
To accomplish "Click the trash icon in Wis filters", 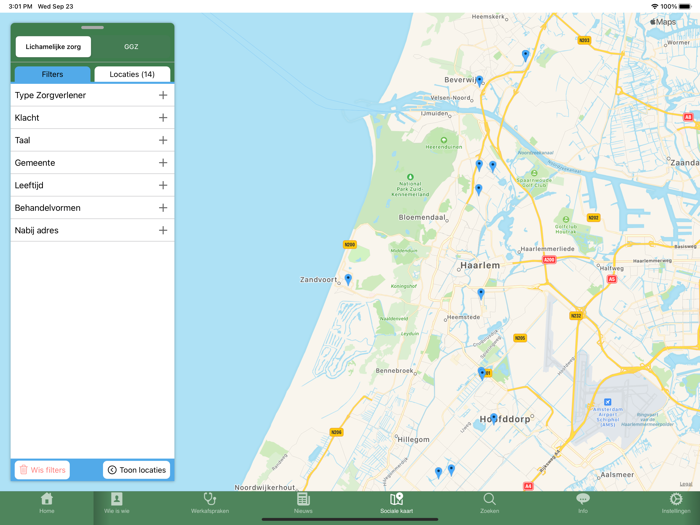I will point(24,470).
